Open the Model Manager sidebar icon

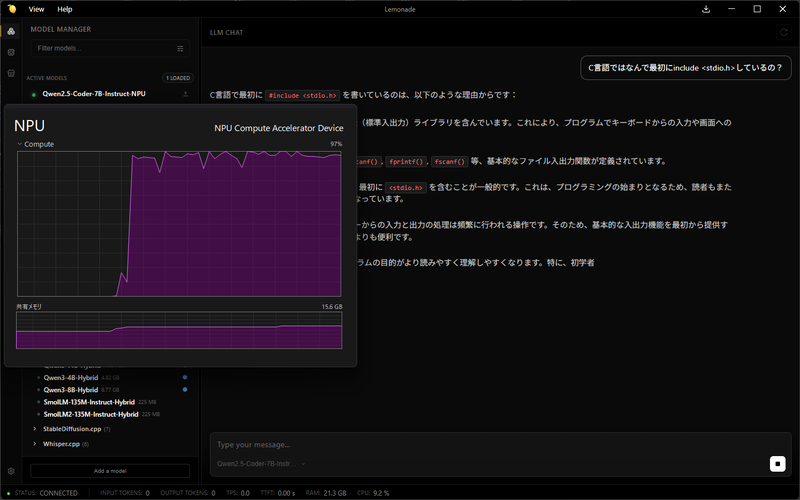[11, 31]
